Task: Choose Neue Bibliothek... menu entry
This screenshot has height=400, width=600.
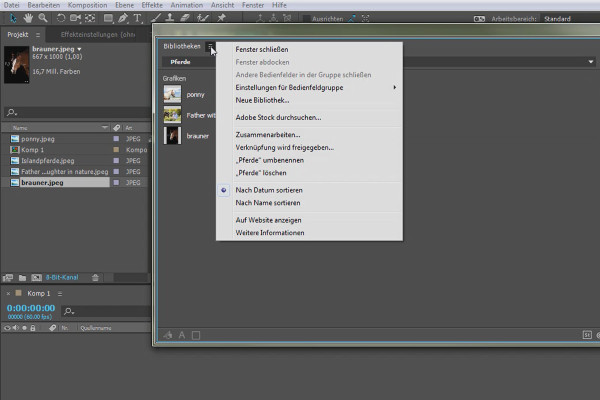Action: [262, 100]
